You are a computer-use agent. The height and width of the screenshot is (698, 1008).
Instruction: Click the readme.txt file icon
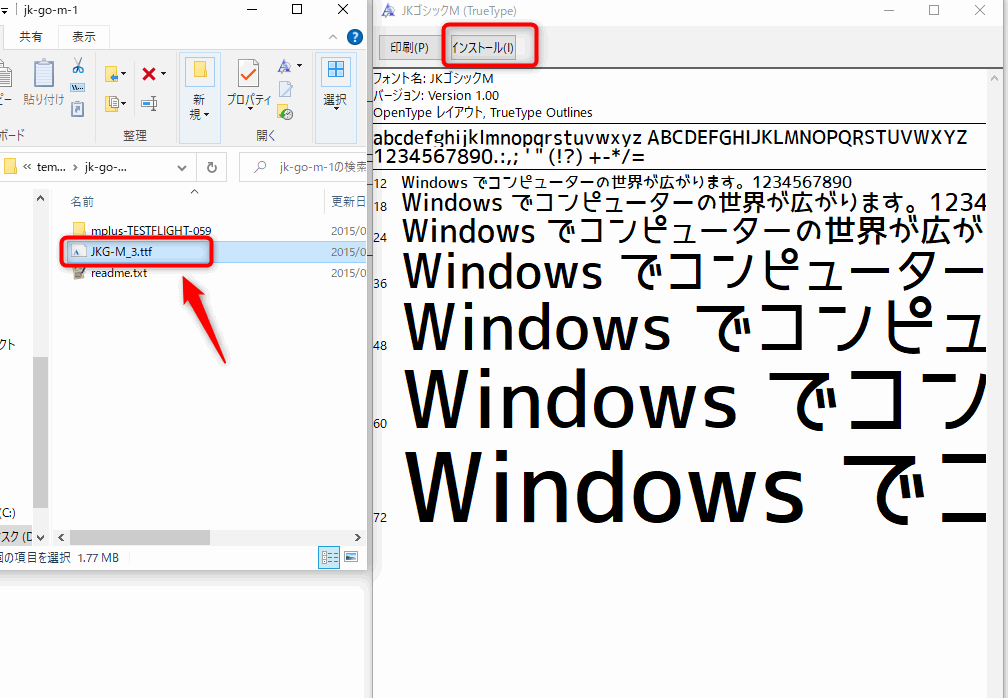tap(79, 273)
